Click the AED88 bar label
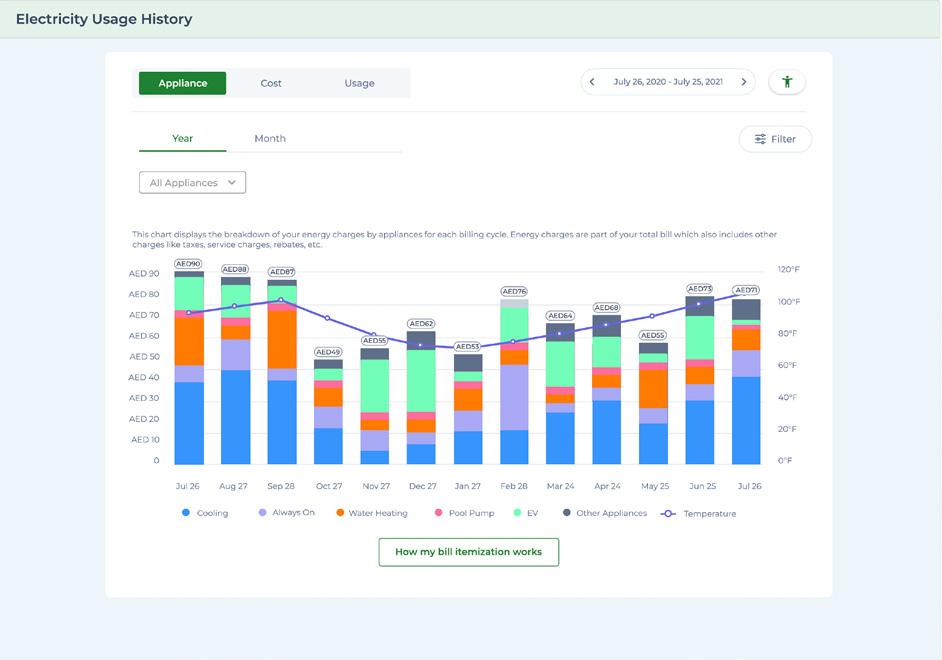The image size is (942, 660). pyautogui.click(x=235, y=270)
